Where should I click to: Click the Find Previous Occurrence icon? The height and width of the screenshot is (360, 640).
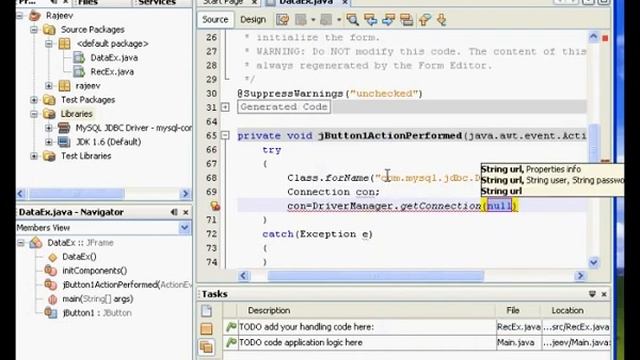point(371,20)
